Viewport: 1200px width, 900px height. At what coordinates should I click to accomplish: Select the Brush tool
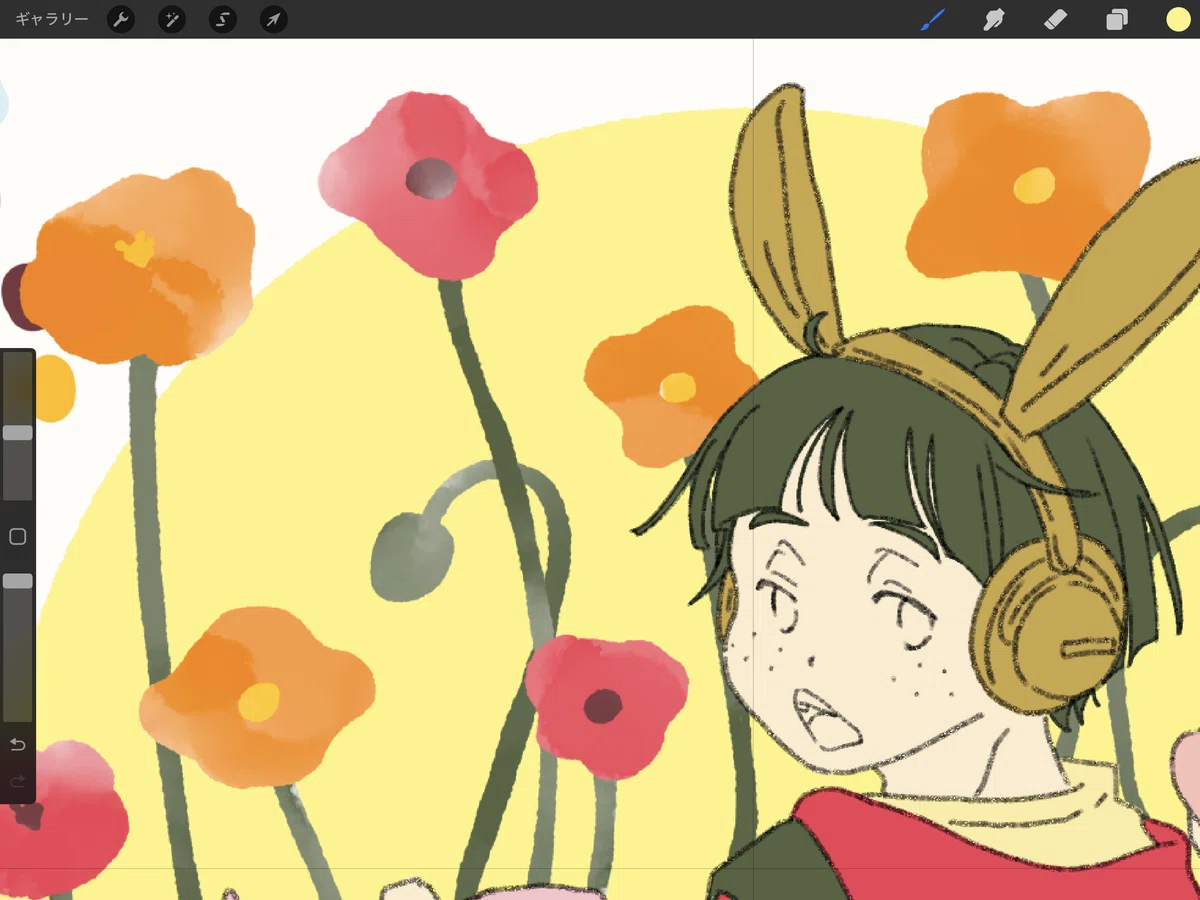point(932,19)
